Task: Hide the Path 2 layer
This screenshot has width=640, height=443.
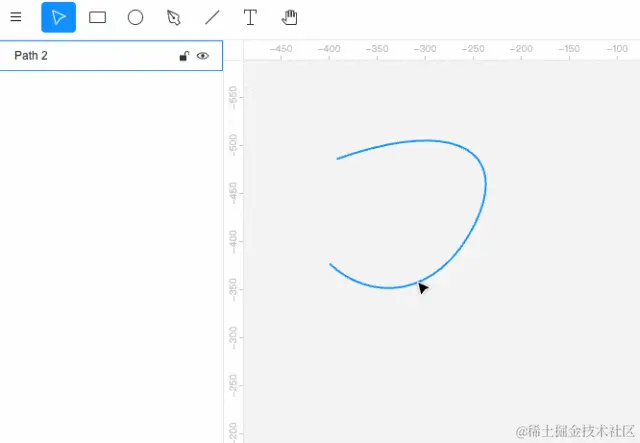Action: 203,56
